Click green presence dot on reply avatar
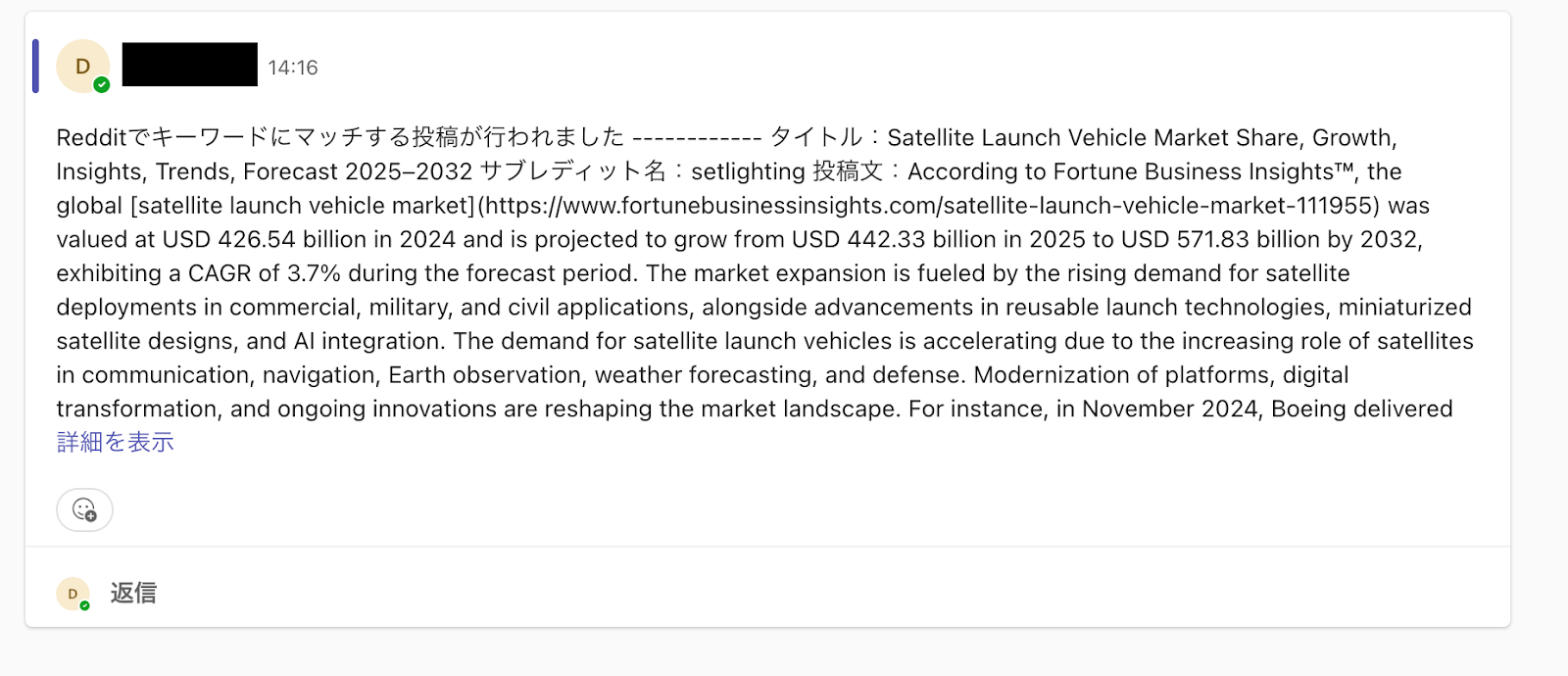The image size is (1568, 676). (85, 605)
